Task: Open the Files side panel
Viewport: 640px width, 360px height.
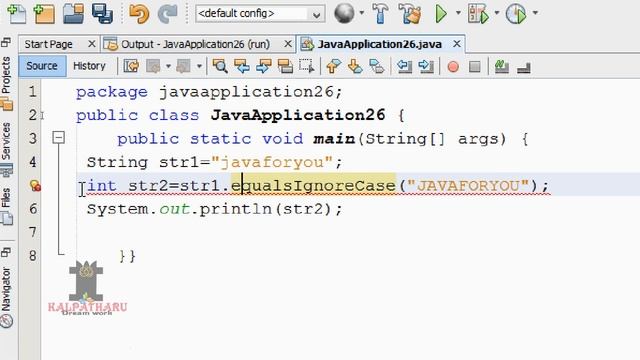Action: coord(7,207)
